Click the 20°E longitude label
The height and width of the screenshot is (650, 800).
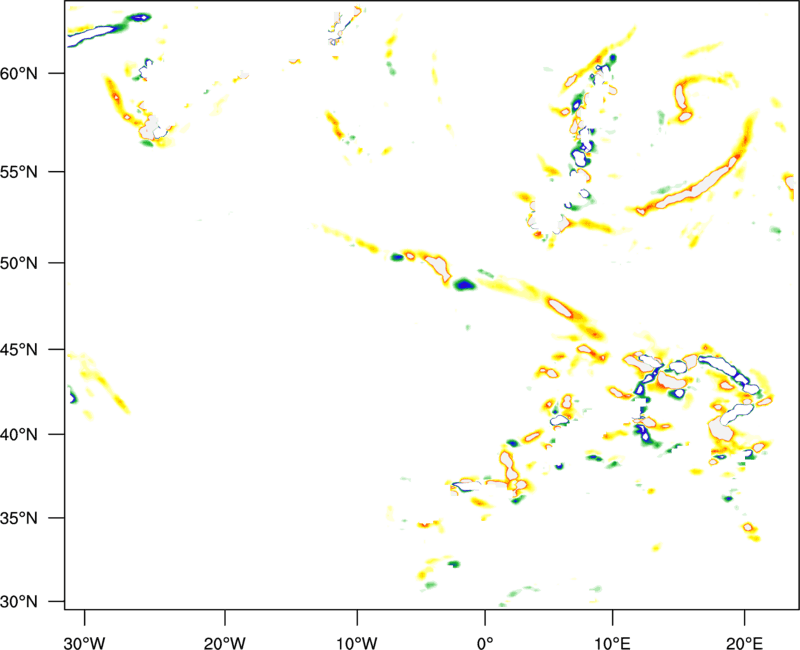[x=744, y=643]
